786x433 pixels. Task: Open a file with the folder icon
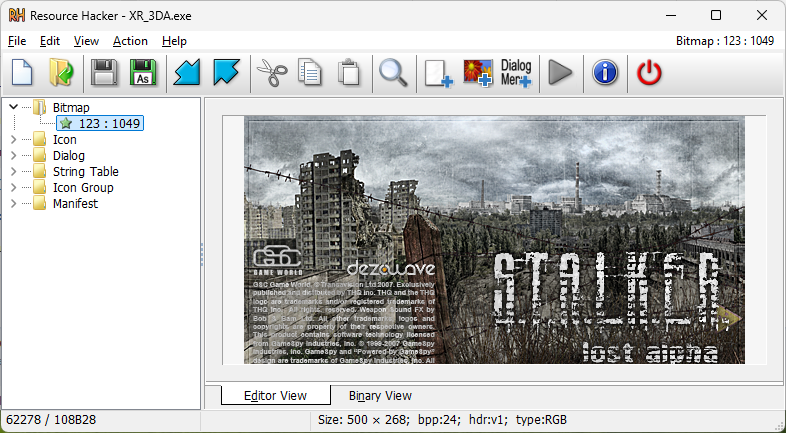(61, 73)
